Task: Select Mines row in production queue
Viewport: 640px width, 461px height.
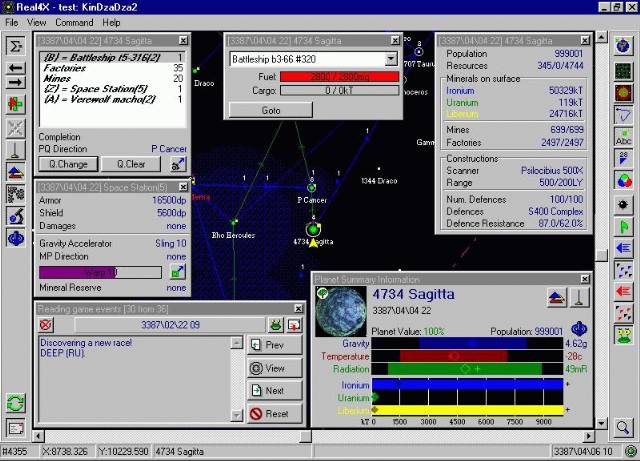Action: pos(113,78)
